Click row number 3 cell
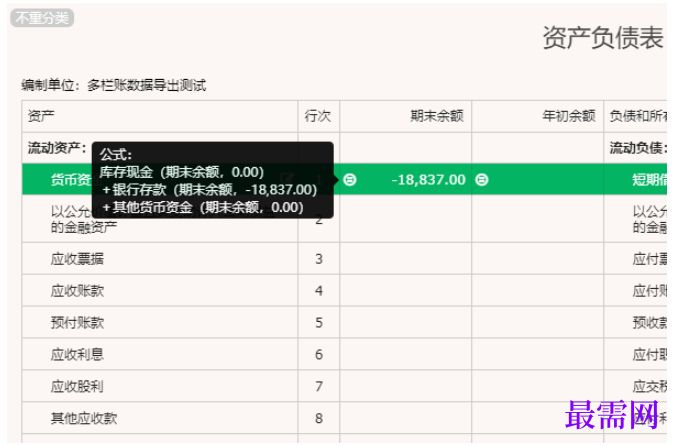Viewport: 677px width, 446px height. click(319, 259)
